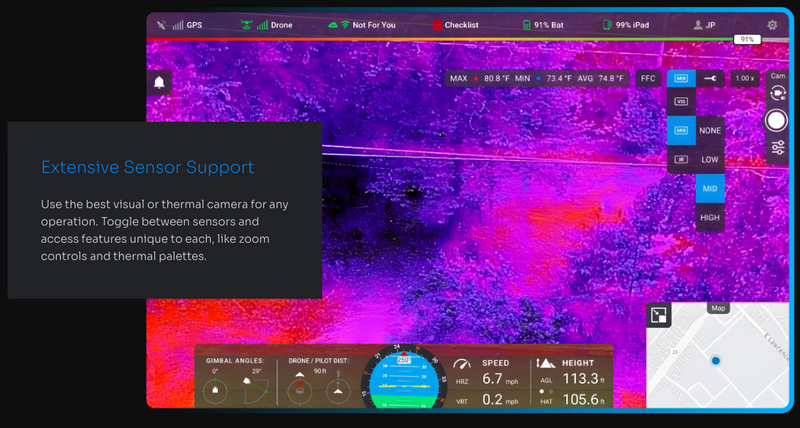Open camera adjustment sliders icon
Image resolution: width=800 pixels, height=428 pixels.
(x=777, y=148)
